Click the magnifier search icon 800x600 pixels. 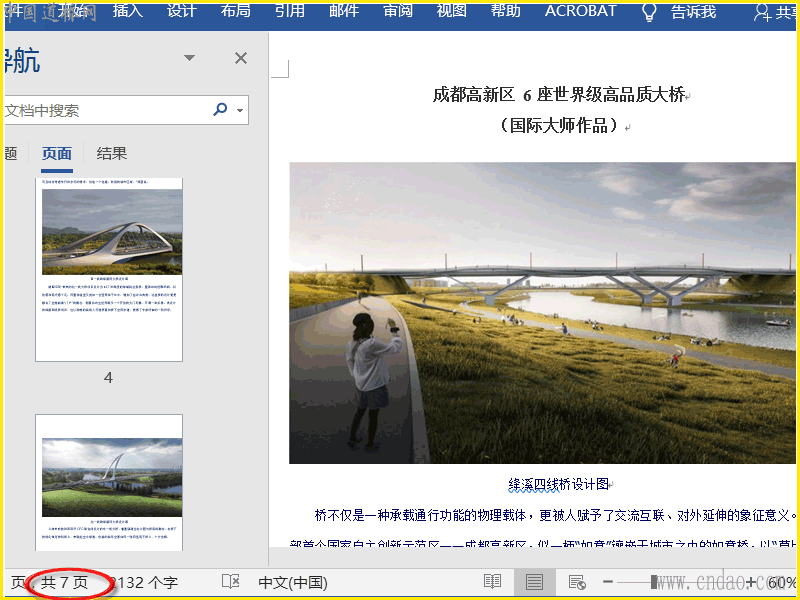[220, 109]
